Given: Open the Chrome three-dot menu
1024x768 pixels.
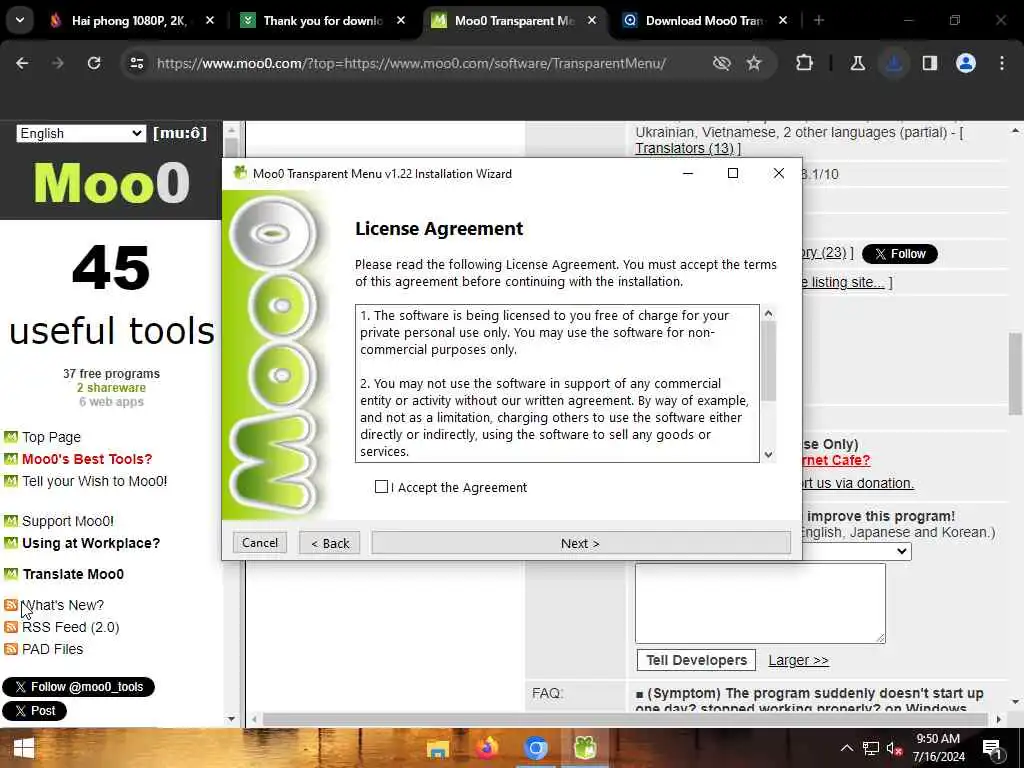Looking at the screenshot, I should coord(1002,63).
